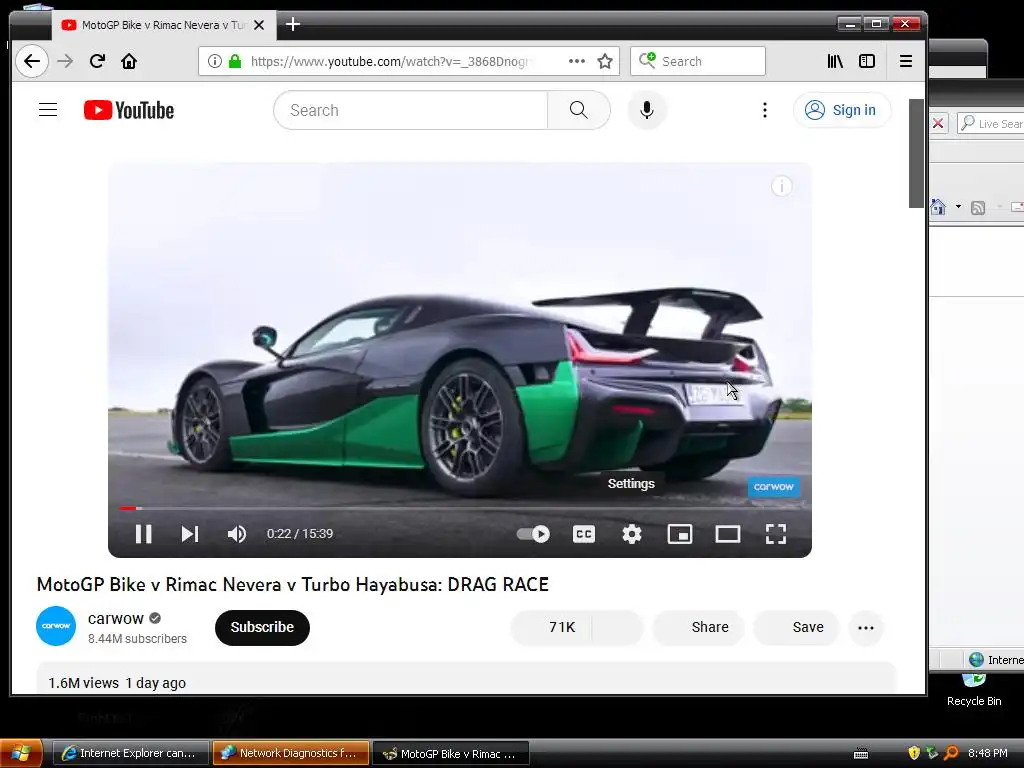Open the carwow channel avatar

(x=56, y=626)
